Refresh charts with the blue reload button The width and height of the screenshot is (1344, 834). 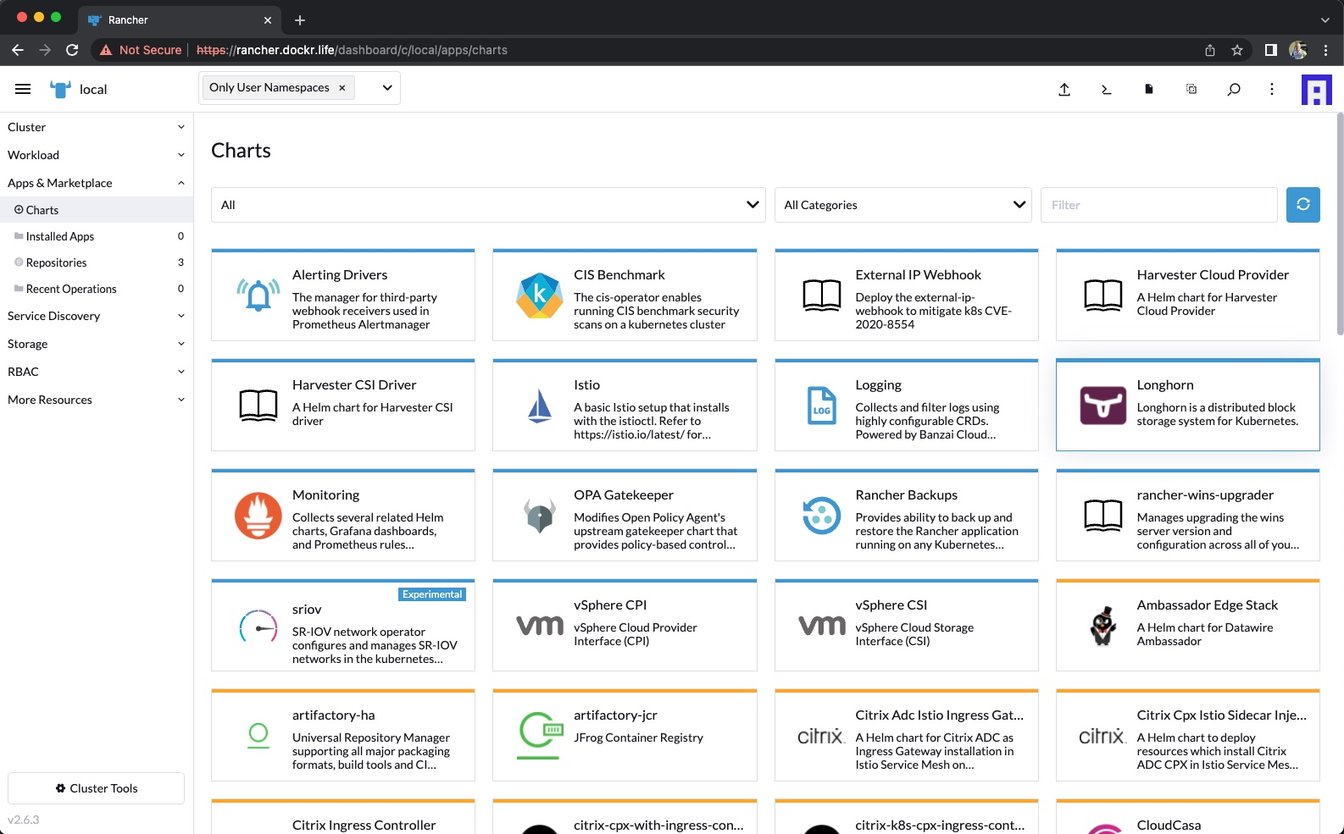coord(1302,205)
